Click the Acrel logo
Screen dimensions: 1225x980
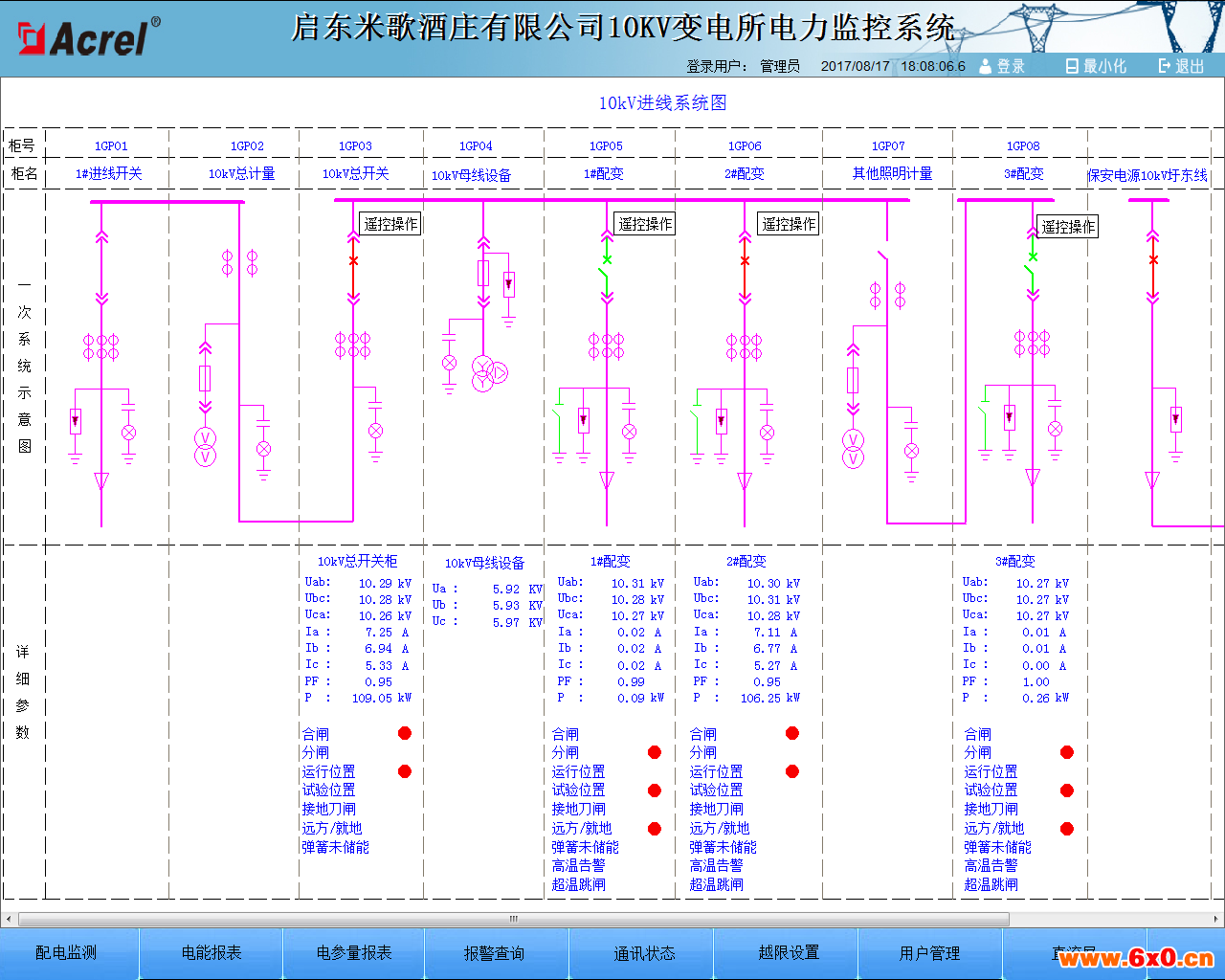click(x=88, y=37)
